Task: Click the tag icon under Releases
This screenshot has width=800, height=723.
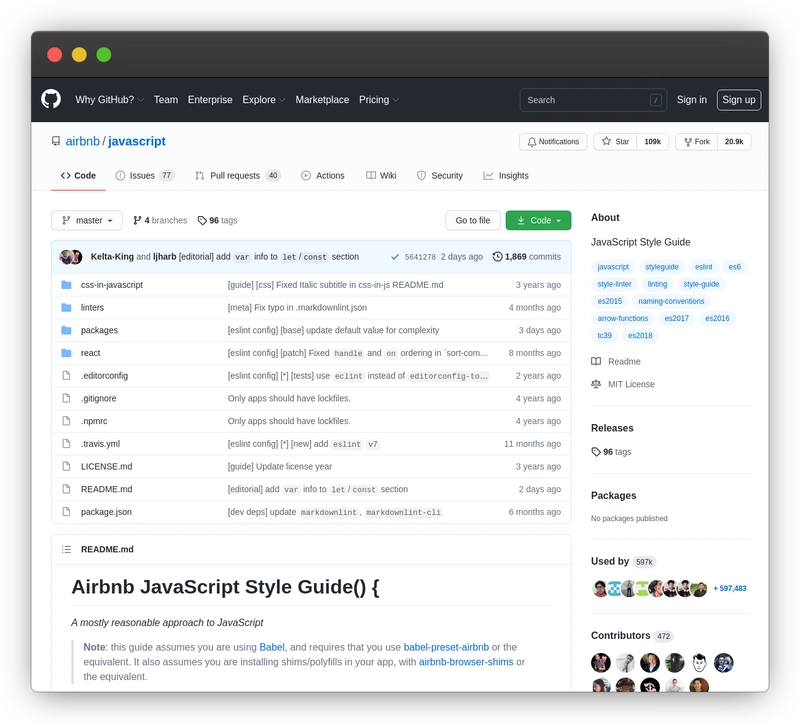Action: (x=596, y=452)
